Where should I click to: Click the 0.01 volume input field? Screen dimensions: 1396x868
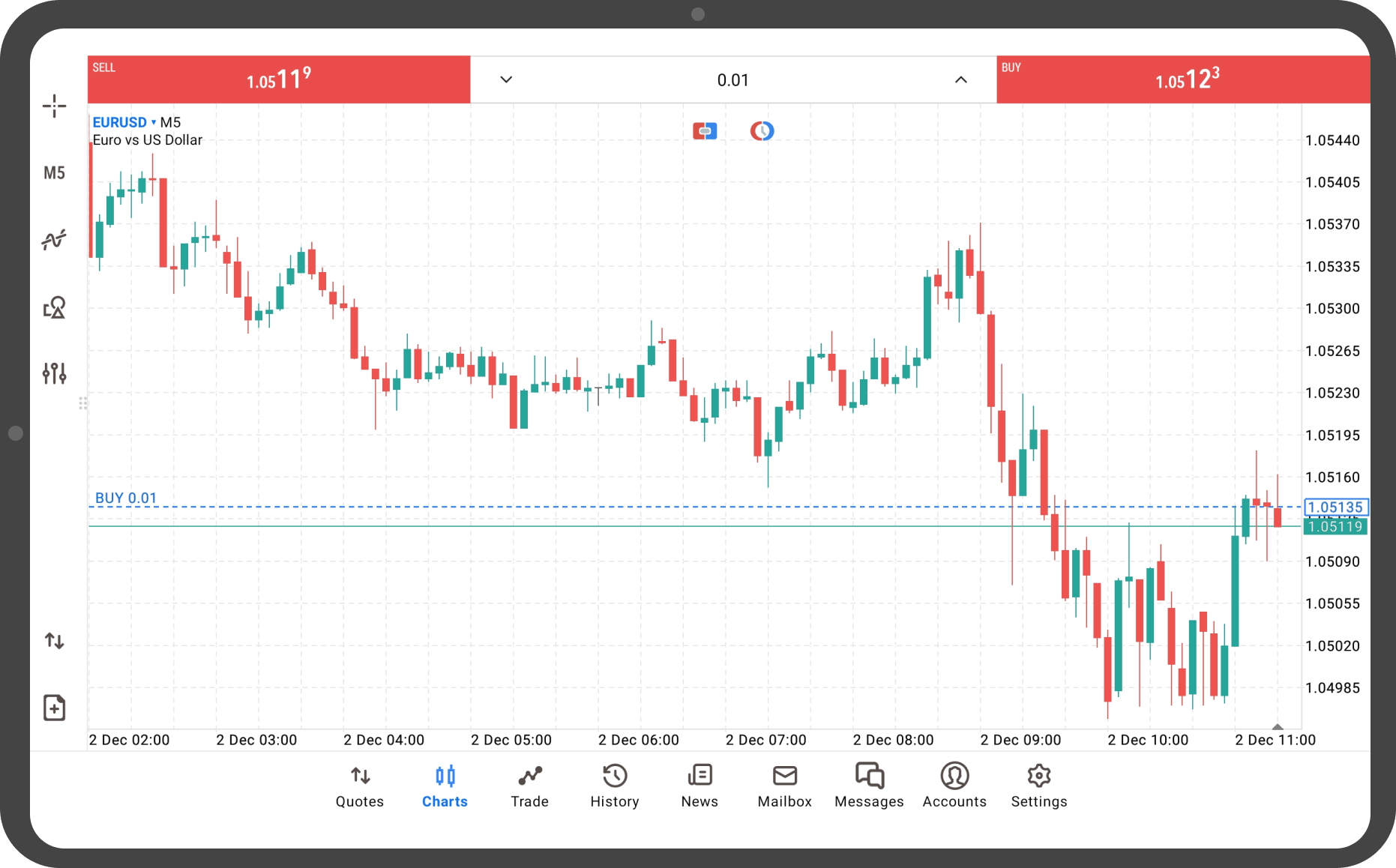point(733,79)
